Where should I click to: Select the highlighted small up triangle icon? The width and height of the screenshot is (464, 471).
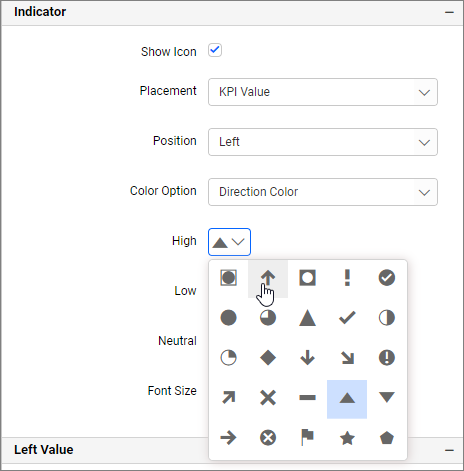tap(347, 399)
